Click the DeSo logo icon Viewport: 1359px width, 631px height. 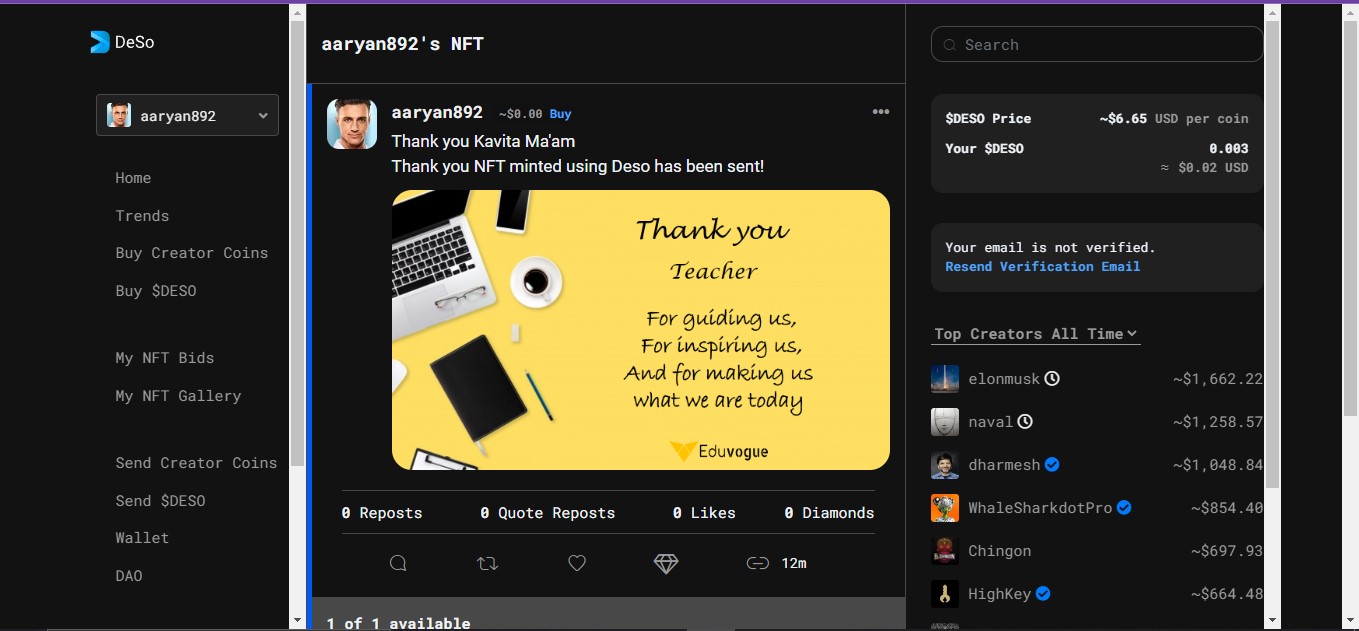click(x=99, y=42)
